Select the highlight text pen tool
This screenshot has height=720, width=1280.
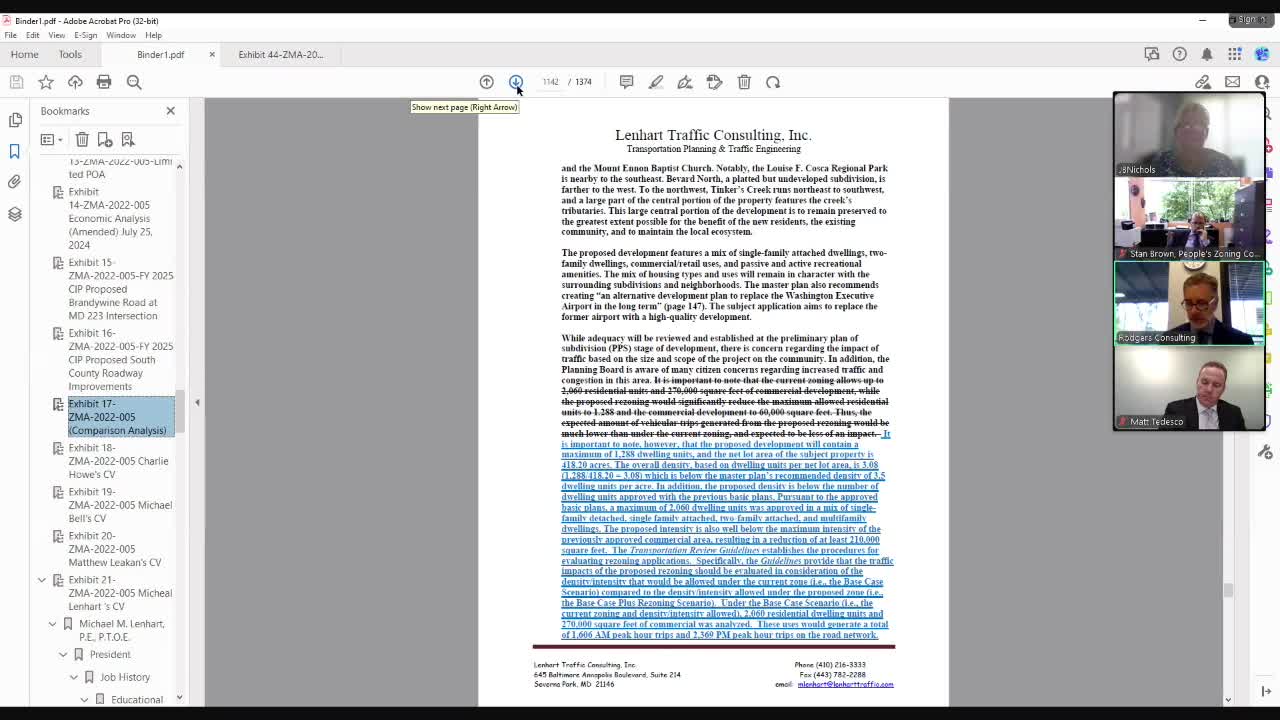pos(656,82)
